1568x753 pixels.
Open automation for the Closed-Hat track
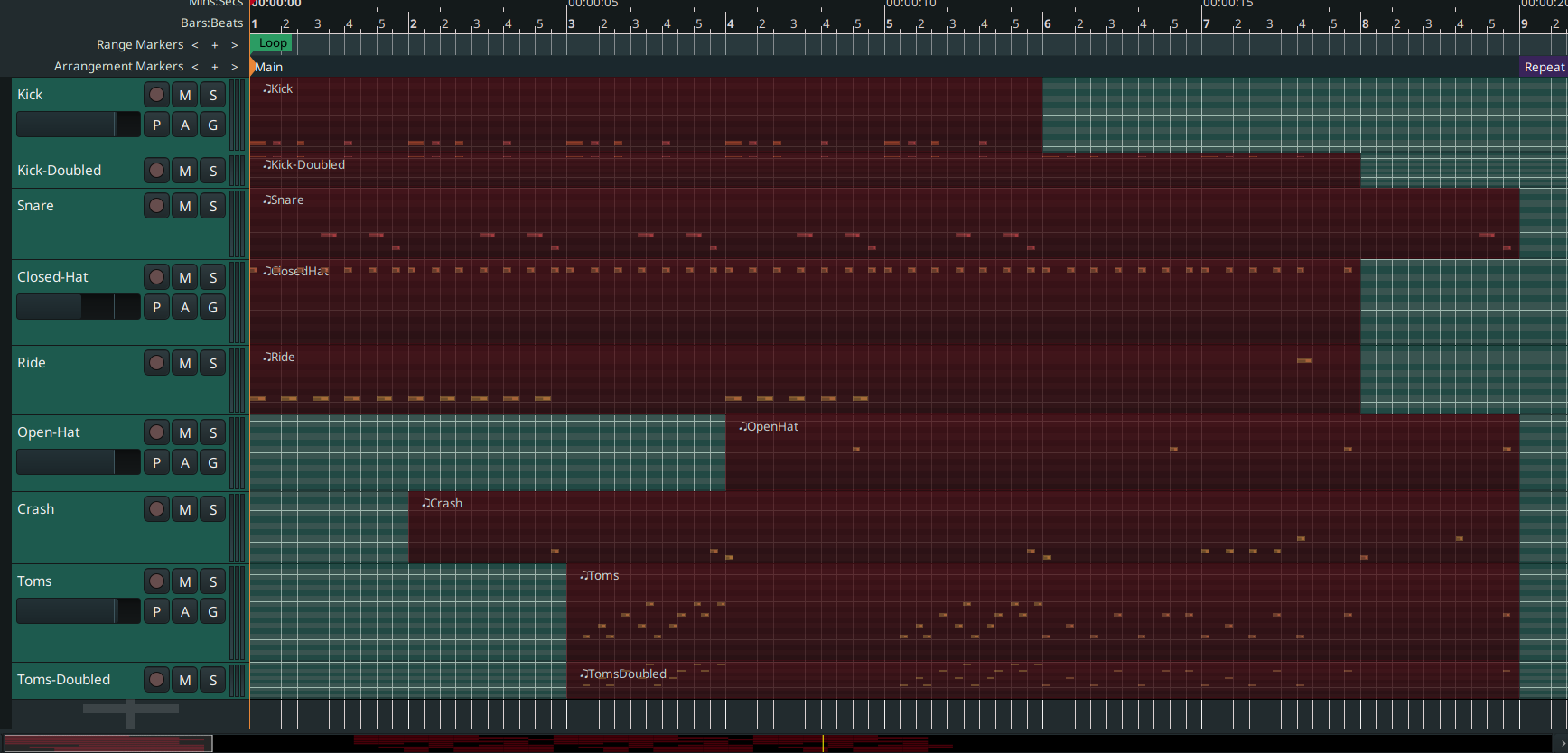click(185, 307)
